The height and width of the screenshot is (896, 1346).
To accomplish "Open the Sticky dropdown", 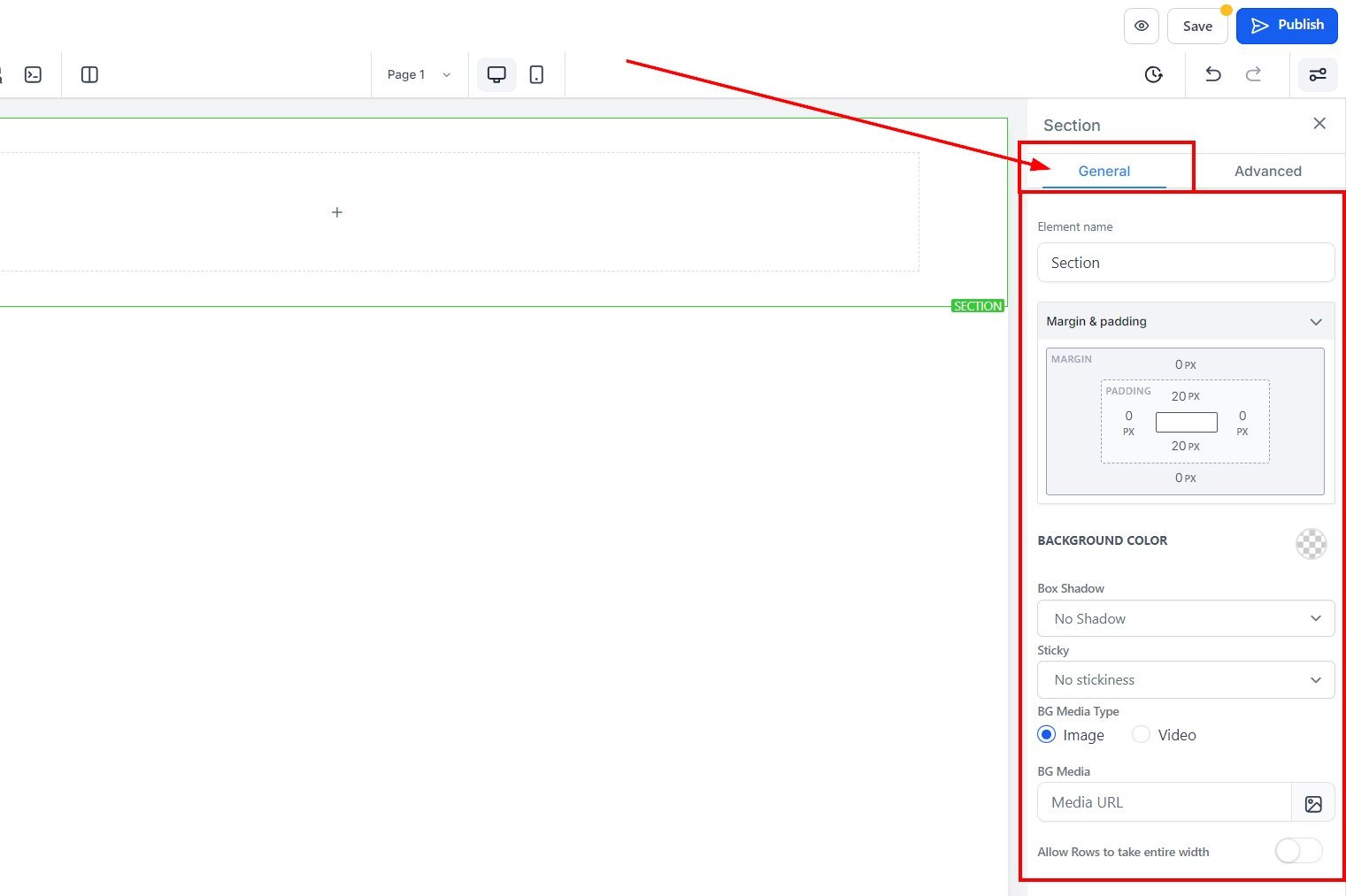I will pyautogui.click(x=1185, y=680).
